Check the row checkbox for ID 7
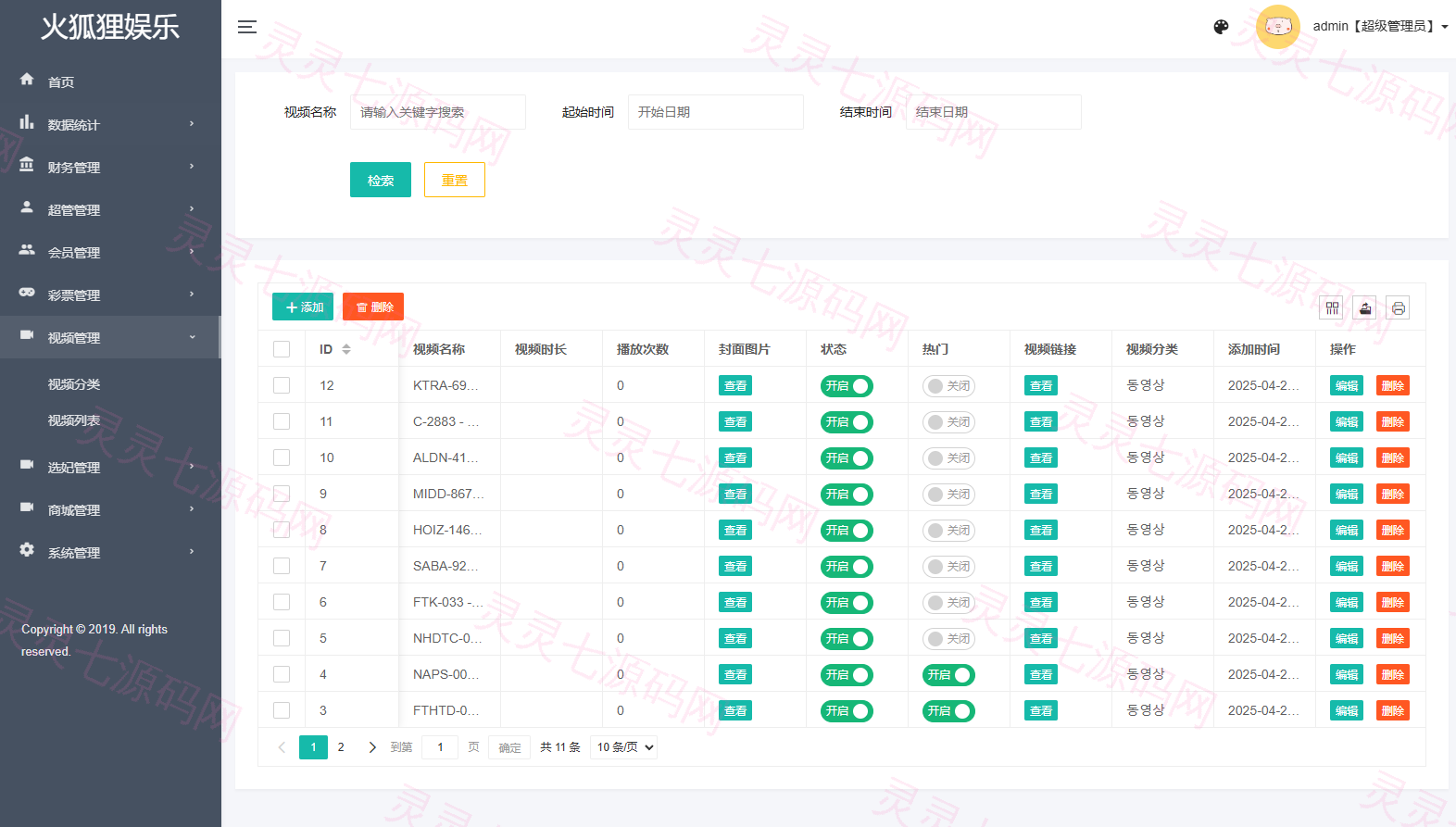This screenshot has width=1456, height=827. (x=282, y=566)
